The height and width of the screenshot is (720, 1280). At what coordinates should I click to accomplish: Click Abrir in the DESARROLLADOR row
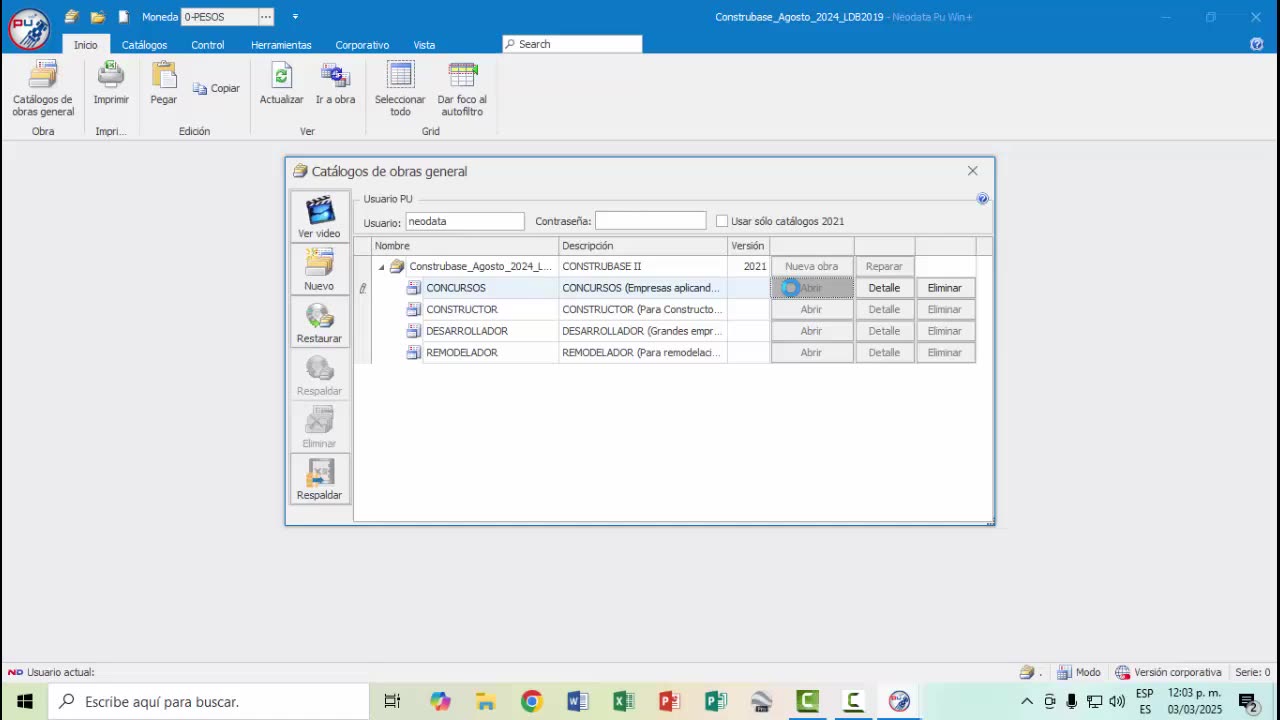click(x=811, y=331)
